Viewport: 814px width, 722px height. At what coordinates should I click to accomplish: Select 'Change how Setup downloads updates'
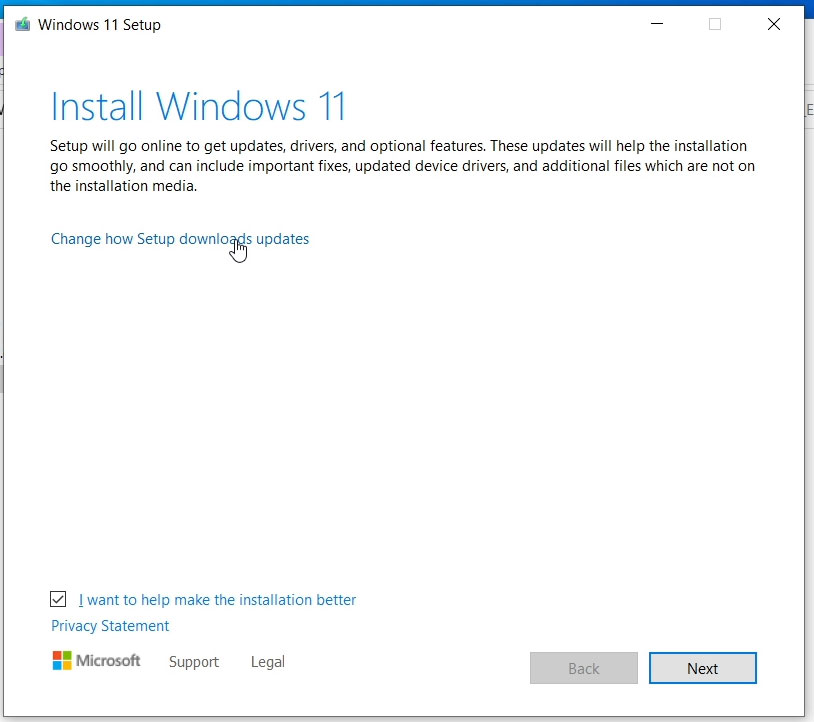[x=180, y=239]
